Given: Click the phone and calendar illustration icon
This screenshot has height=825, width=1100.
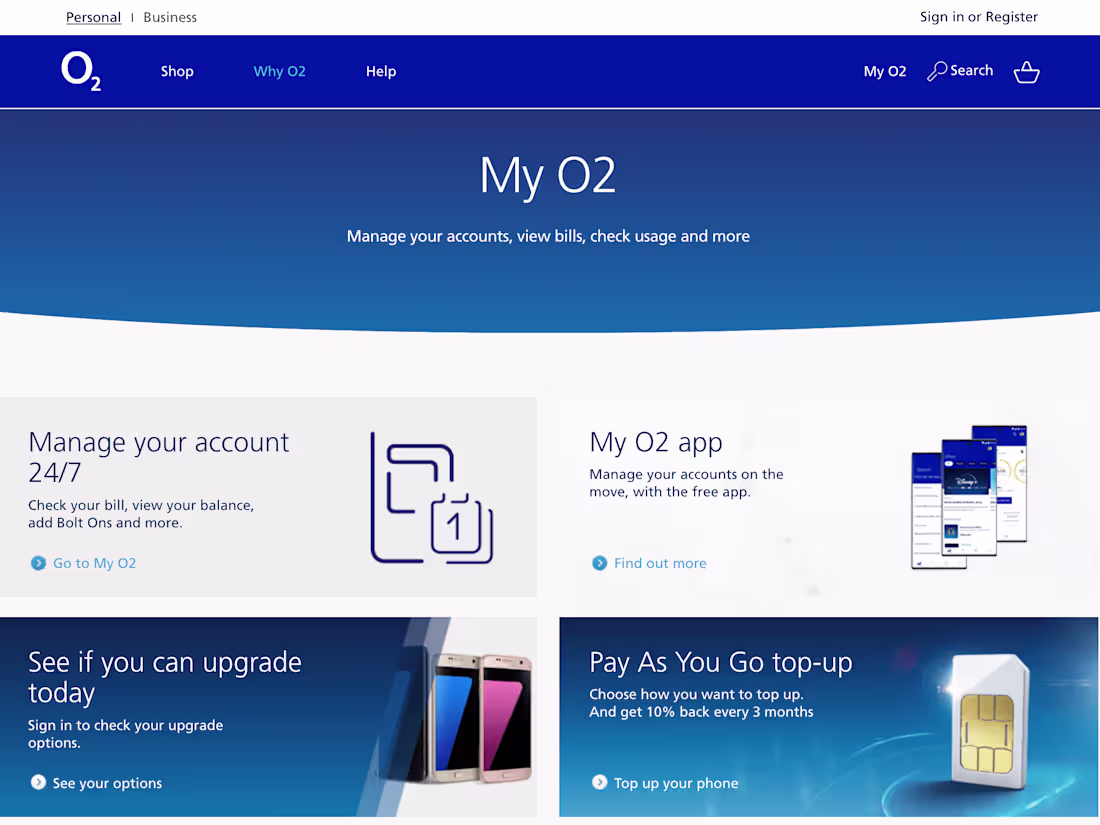Looking at the screenshot, I should click(x=431, y=497).
